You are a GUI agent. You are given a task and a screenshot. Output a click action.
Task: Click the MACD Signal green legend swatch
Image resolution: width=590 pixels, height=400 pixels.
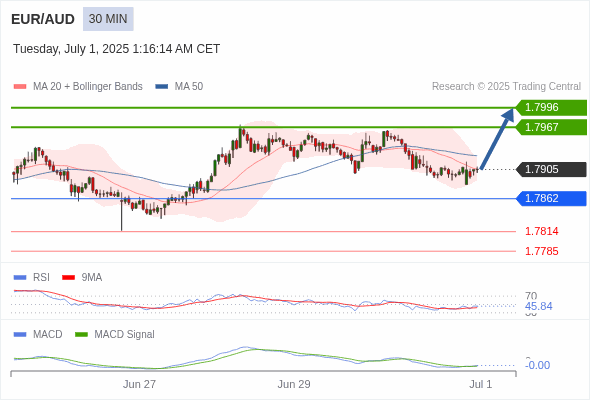click(x=82, y=335)
